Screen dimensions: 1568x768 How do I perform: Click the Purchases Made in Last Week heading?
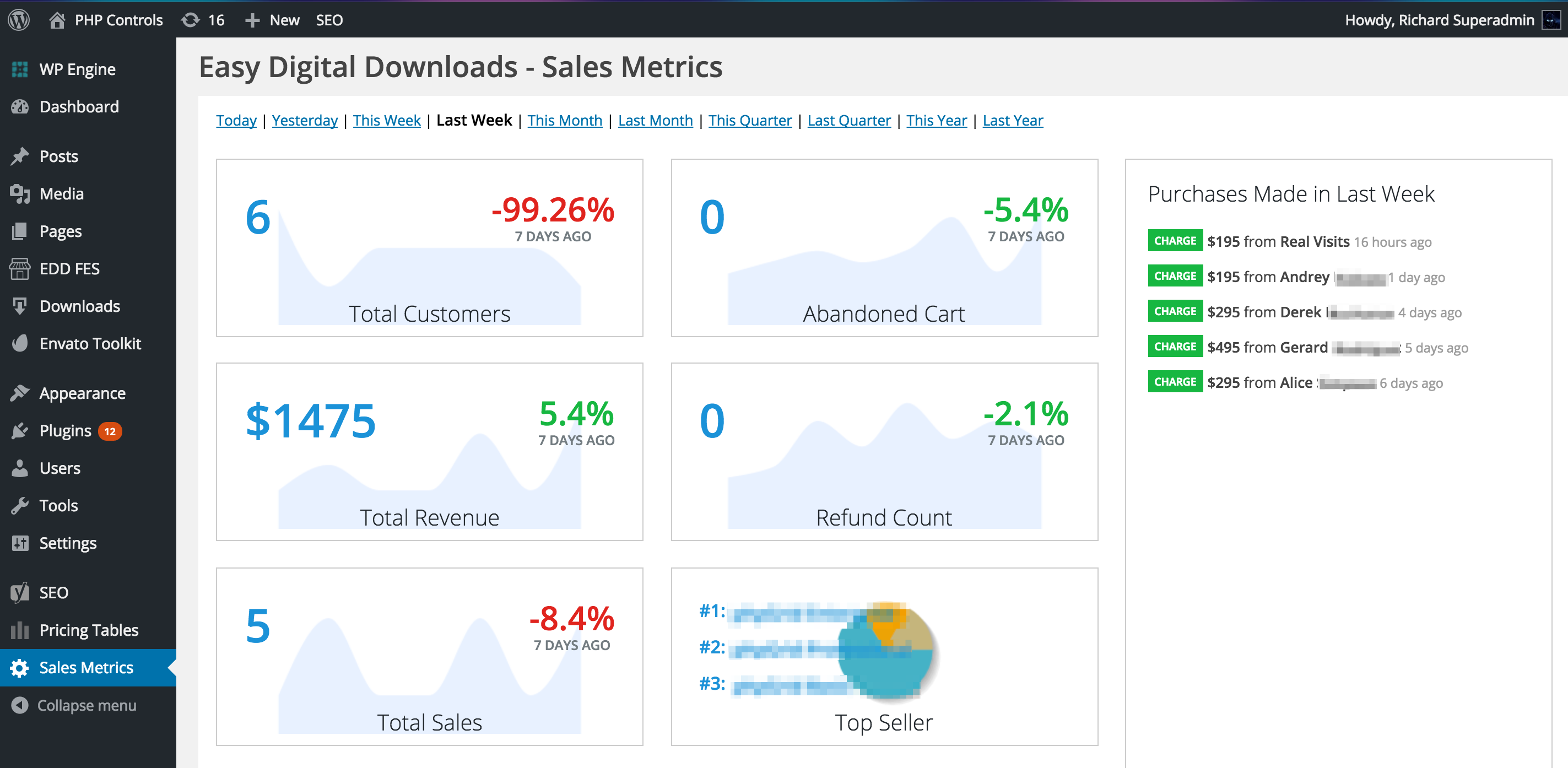[x=1290, y=194]
